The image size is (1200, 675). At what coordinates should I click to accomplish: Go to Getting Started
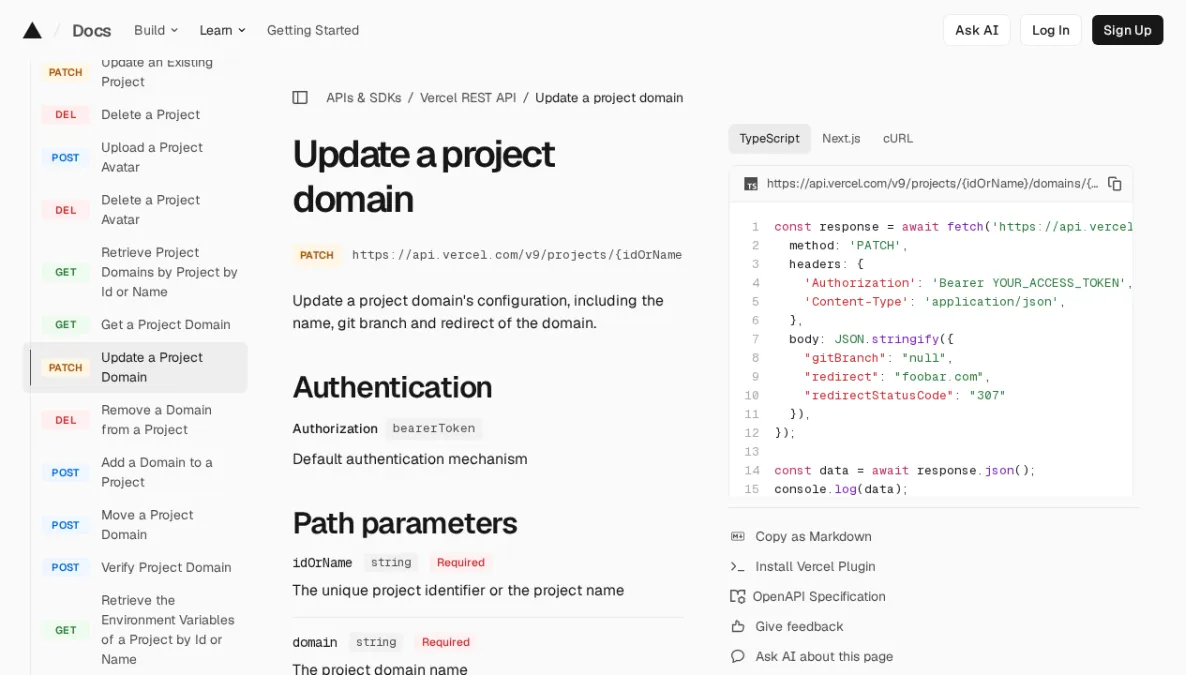point(313,30)
